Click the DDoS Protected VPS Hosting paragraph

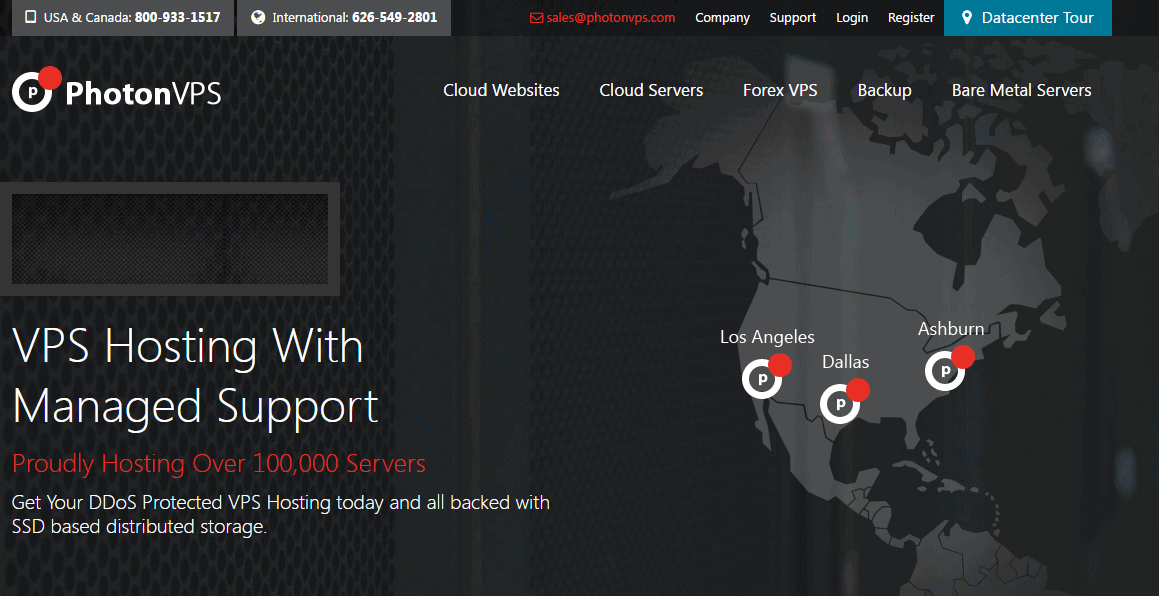[x=281, y=515]
